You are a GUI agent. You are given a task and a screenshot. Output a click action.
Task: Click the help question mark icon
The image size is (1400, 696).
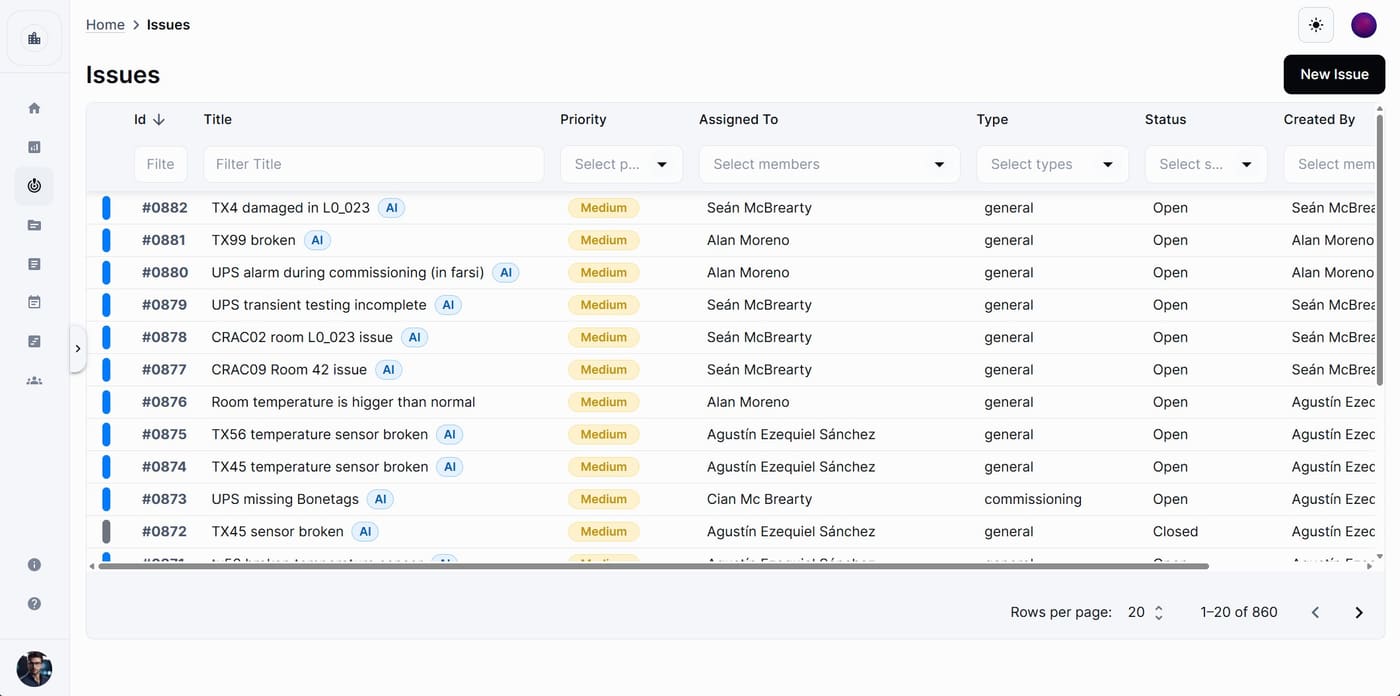[x=34, y=604]
